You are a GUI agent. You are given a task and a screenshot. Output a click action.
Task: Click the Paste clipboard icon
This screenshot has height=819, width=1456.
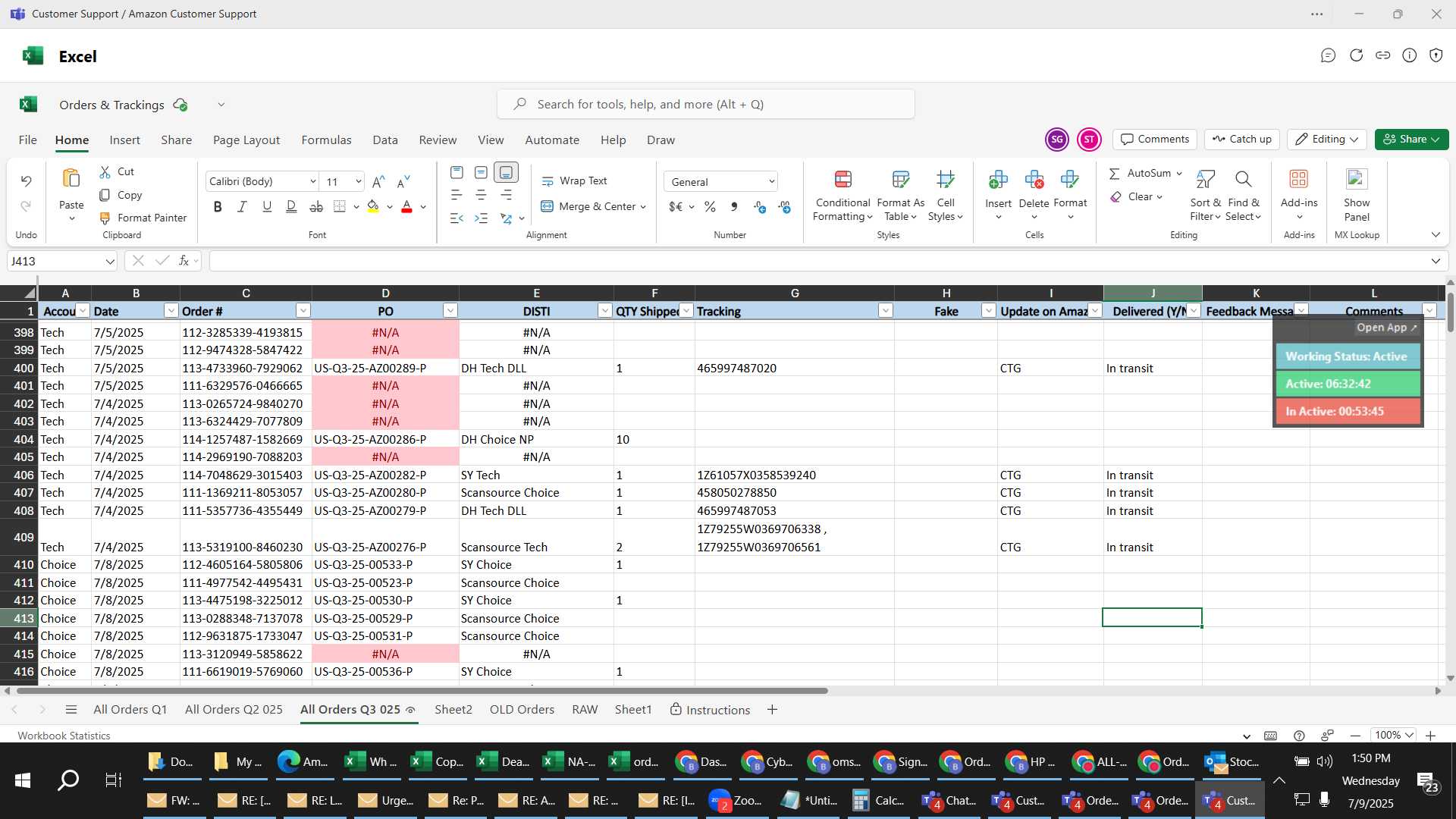[71, 179]
